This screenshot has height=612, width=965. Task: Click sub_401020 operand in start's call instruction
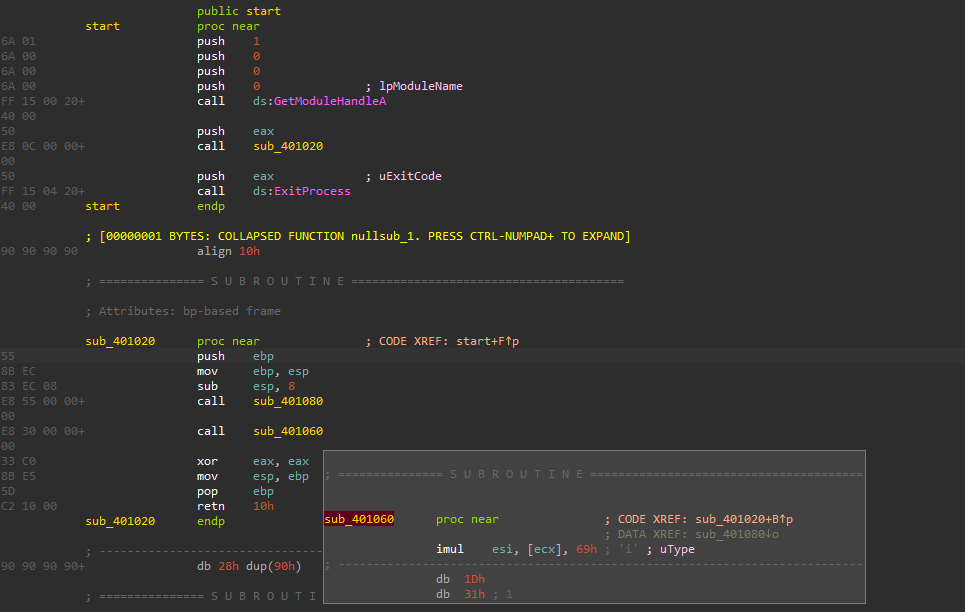[288, 146]
